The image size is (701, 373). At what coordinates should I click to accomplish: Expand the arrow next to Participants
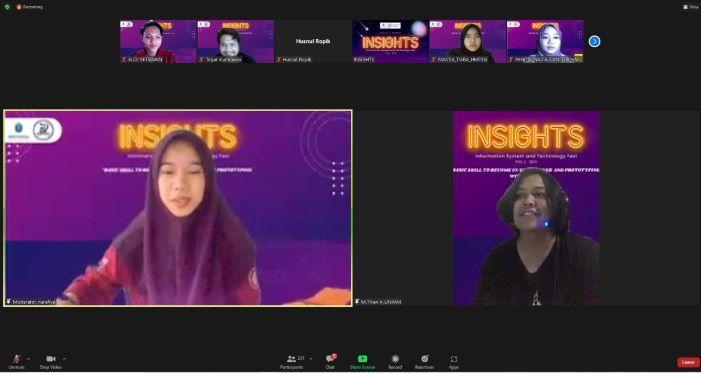(311, 359)
